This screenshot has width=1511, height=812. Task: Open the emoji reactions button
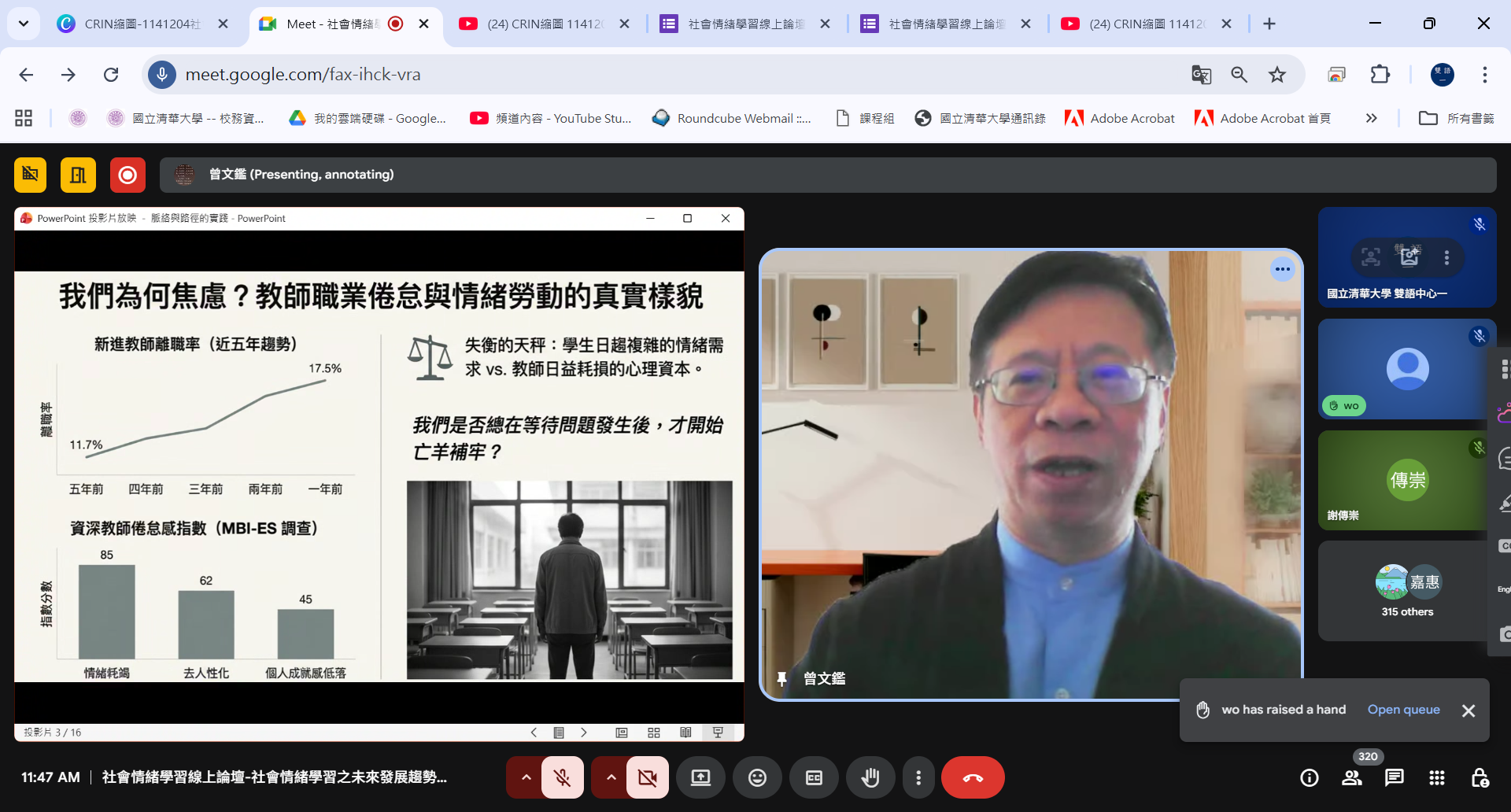pyautogui.click(x=757, y=778)
